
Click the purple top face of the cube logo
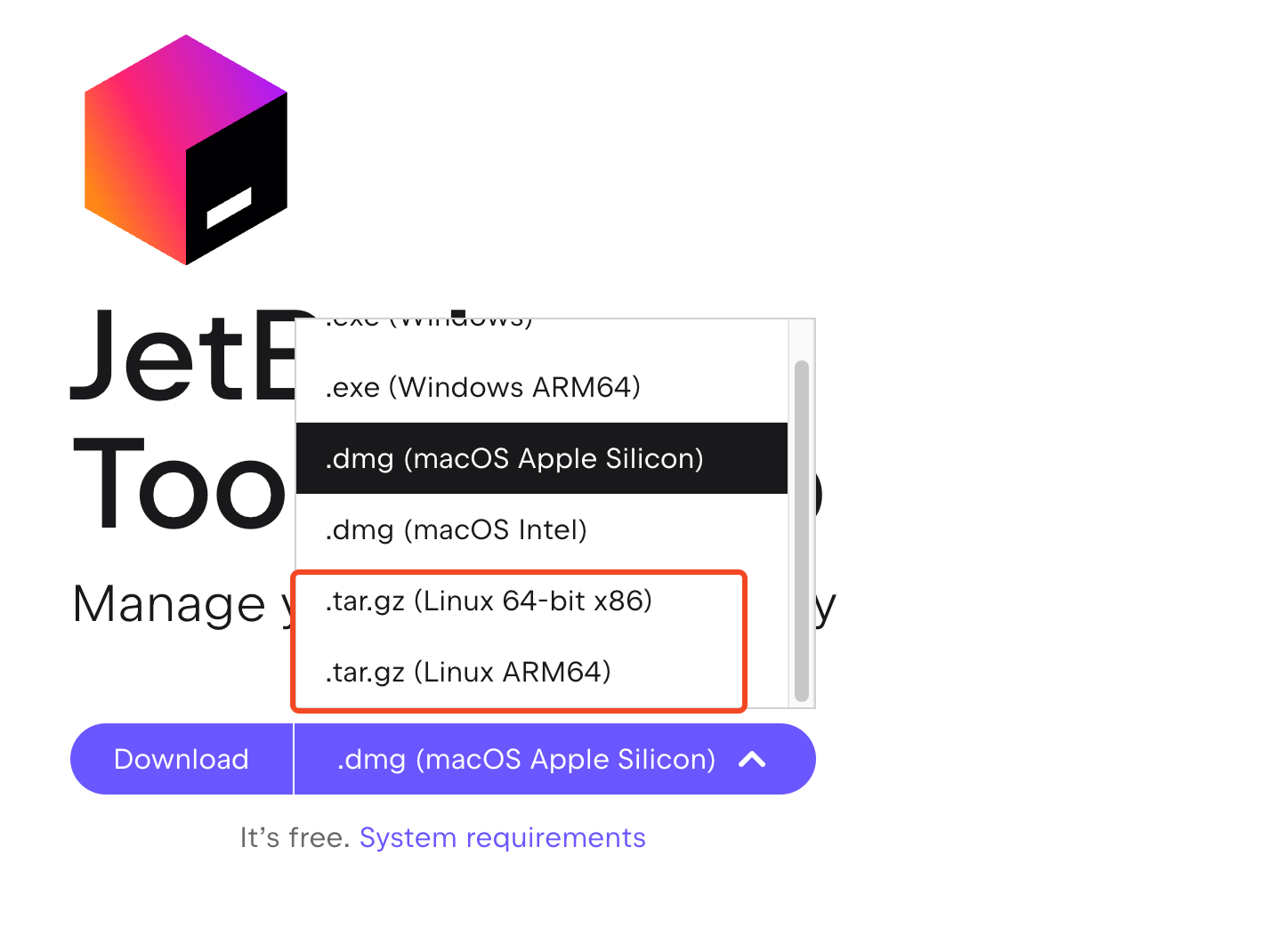pos(191,85)
